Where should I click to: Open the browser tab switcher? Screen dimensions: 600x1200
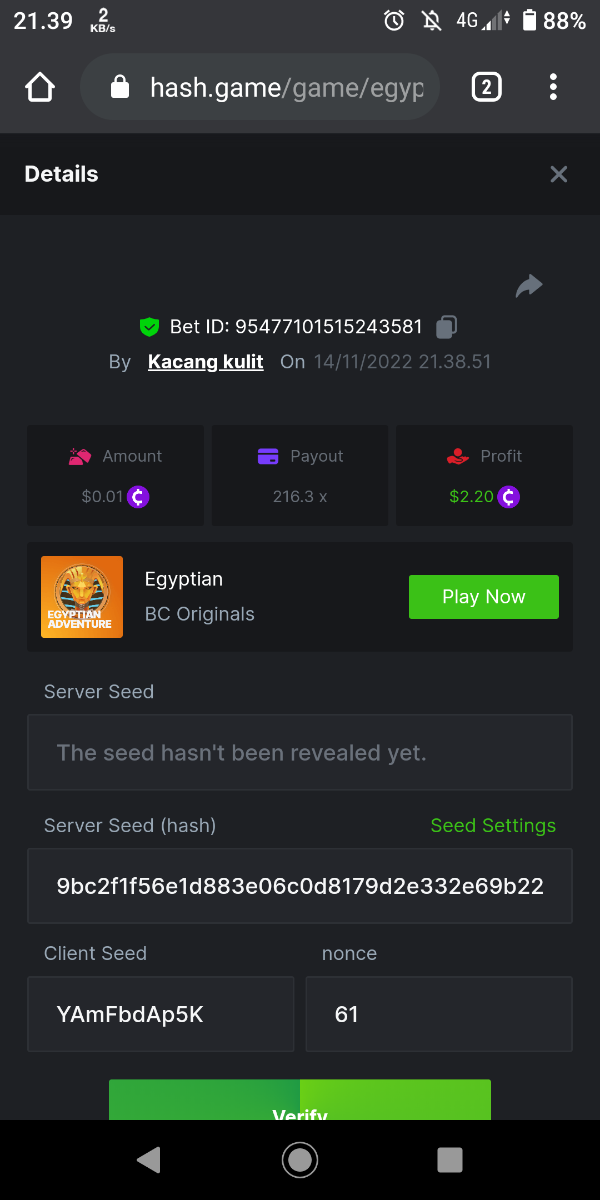pos(485,88)
